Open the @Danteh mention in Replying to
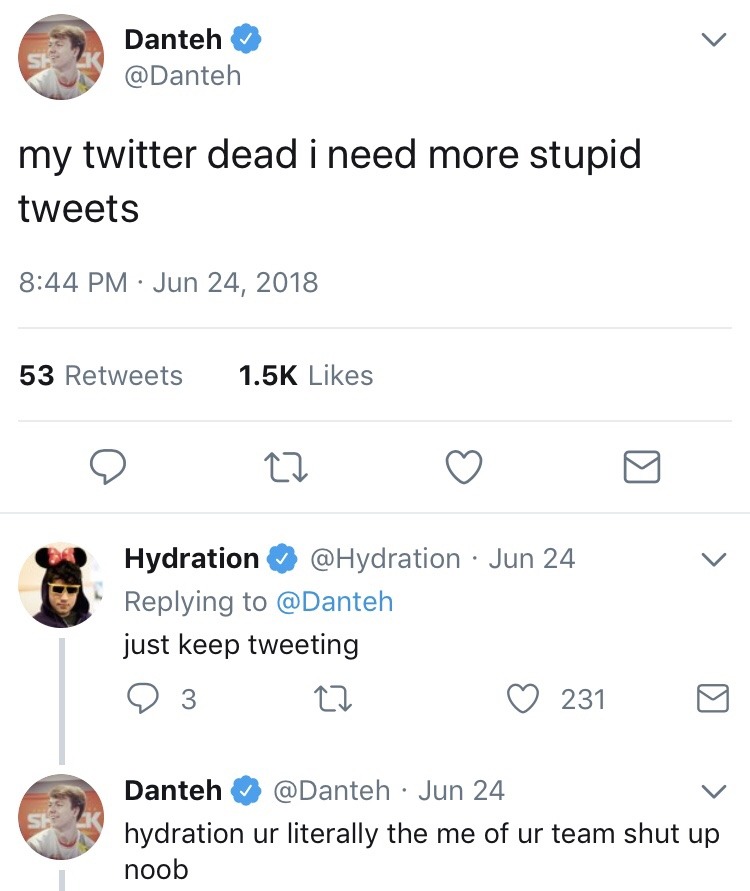This screenshot has width=750, height=891. click(x=333, y=601)
